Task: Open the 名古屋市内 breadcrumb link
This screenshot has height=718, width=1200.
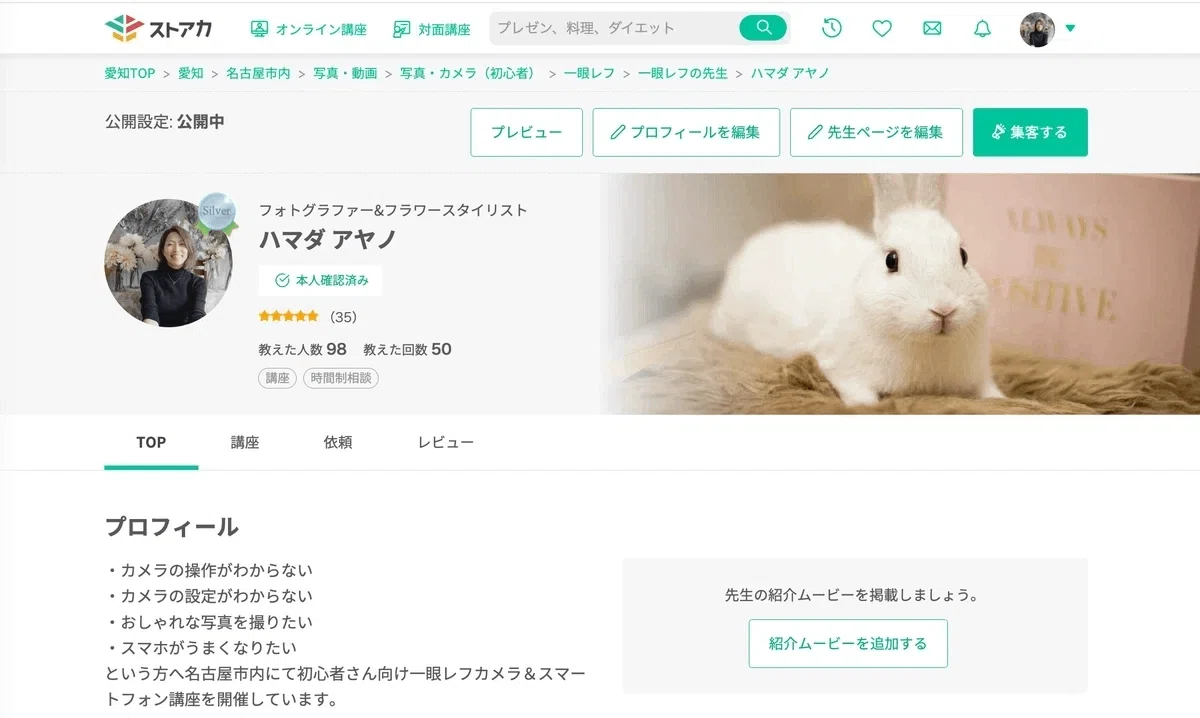Action: [258, 74]
